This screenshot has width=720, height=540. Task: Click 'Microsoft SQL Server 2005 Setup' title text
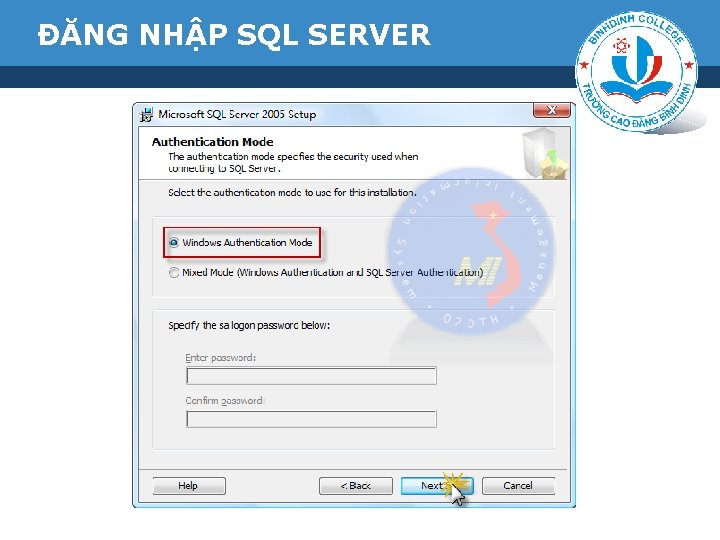[x=237, y=114]
